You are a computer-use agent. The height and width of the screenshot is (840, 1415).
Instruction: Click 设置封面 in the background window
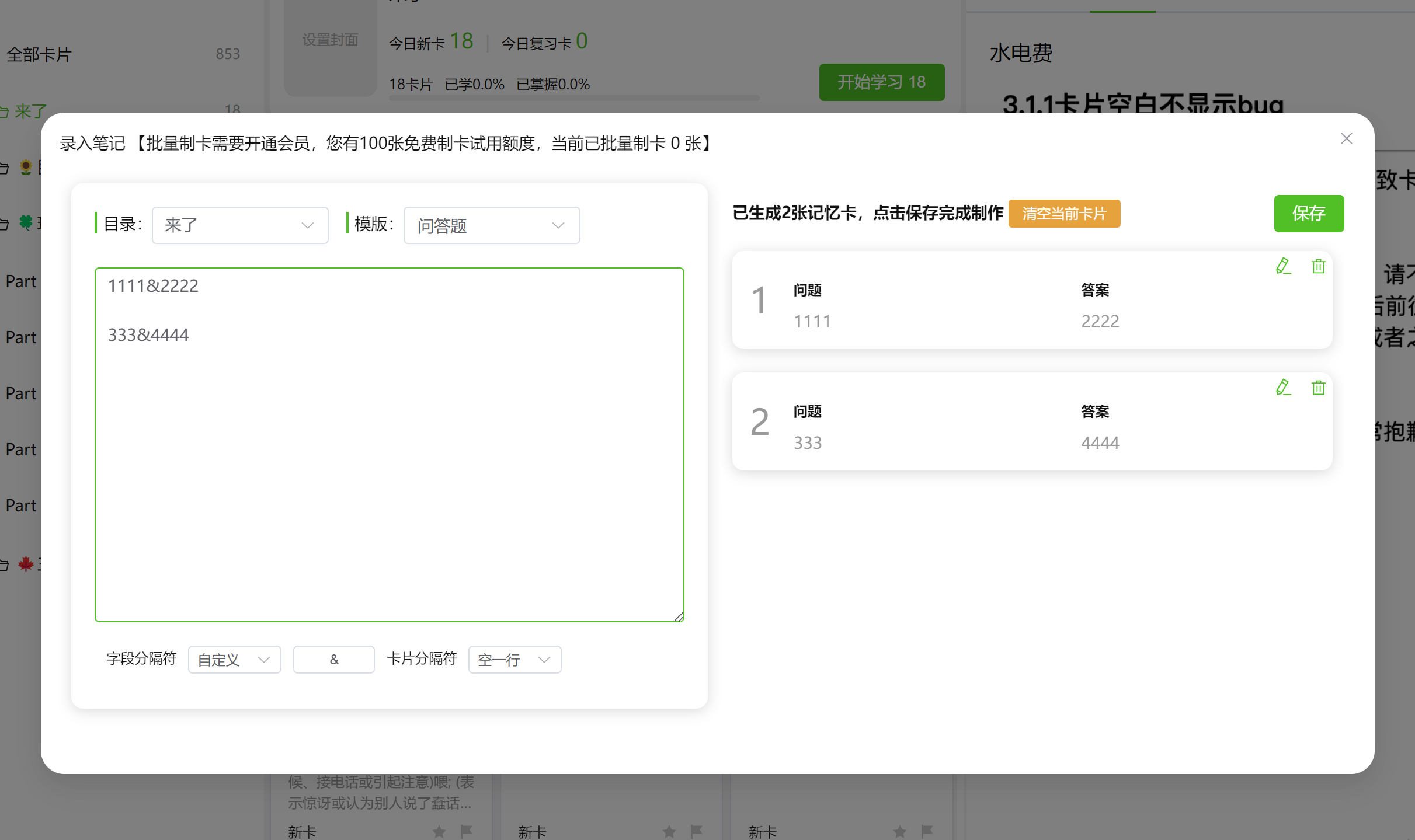point(331,40)
